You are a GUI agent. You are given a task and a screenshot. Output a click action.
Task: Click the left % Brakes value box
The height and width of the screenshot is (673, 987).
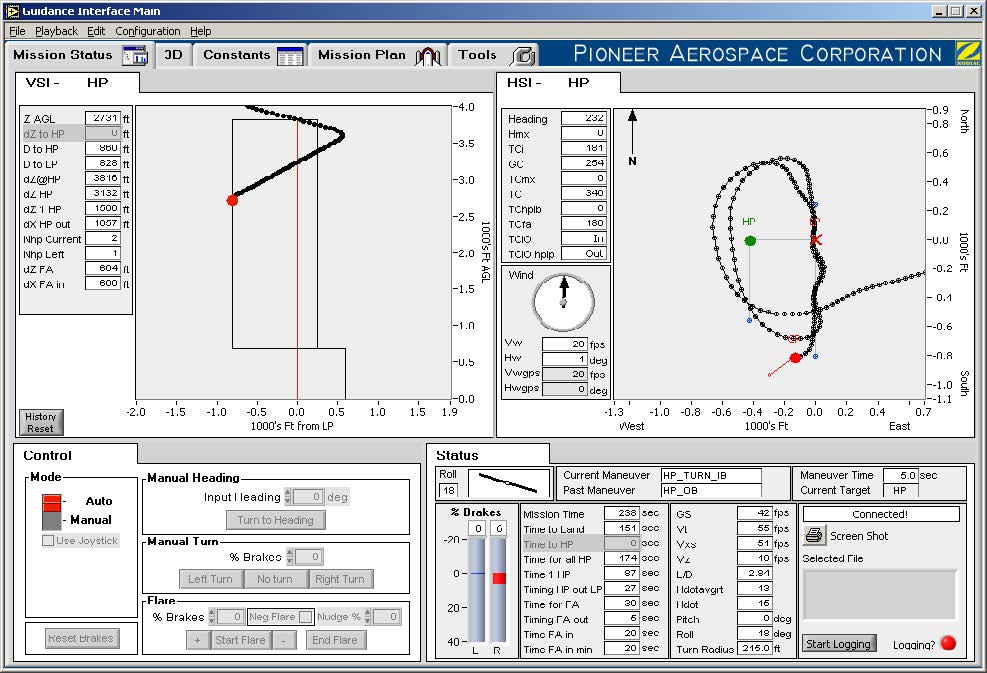tap(478, 528)
